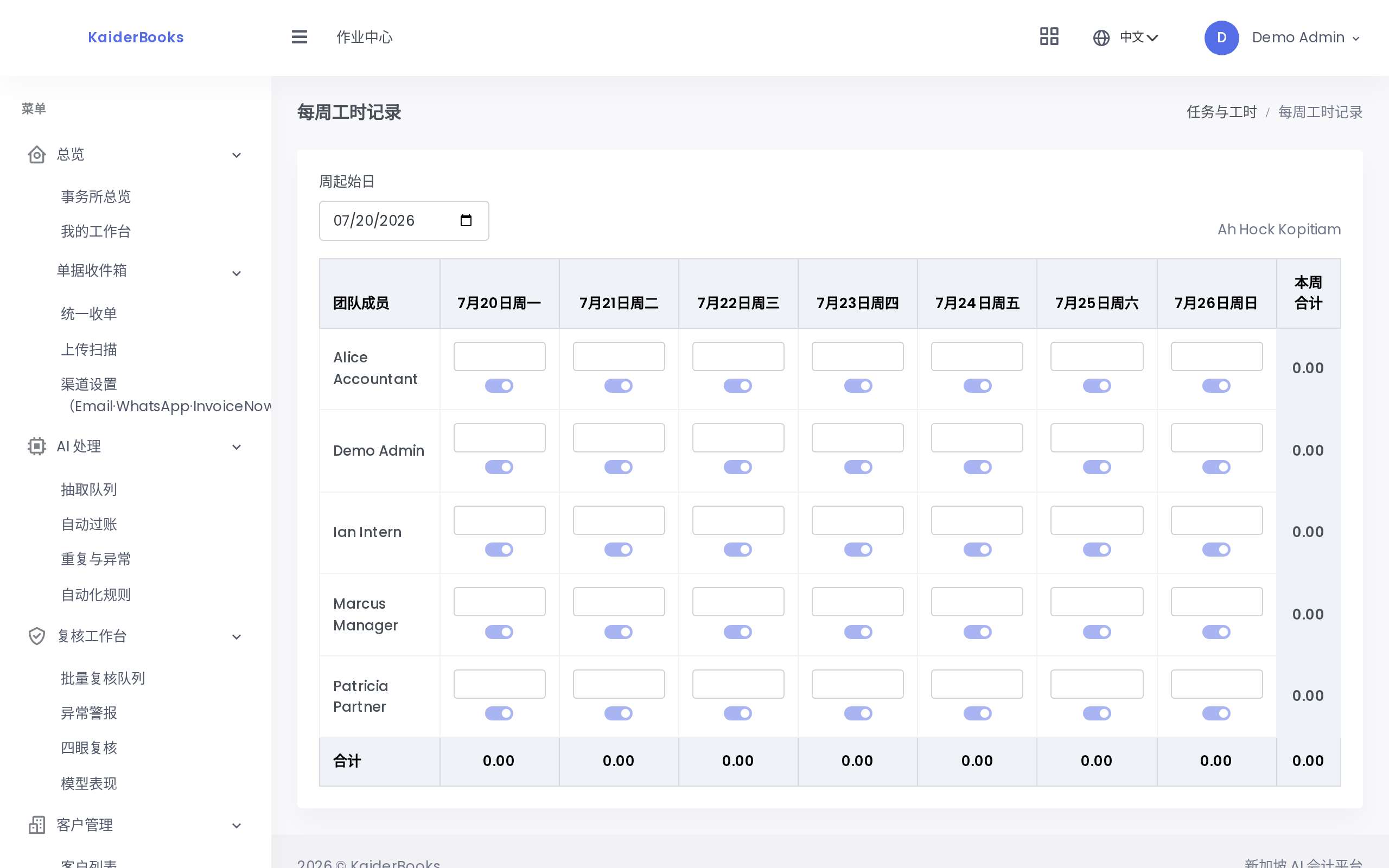The image size is (1389, 868).
Task: Open 我的工作台 in the sidebar
Action: pyautogui.click(x=96, y=231)
